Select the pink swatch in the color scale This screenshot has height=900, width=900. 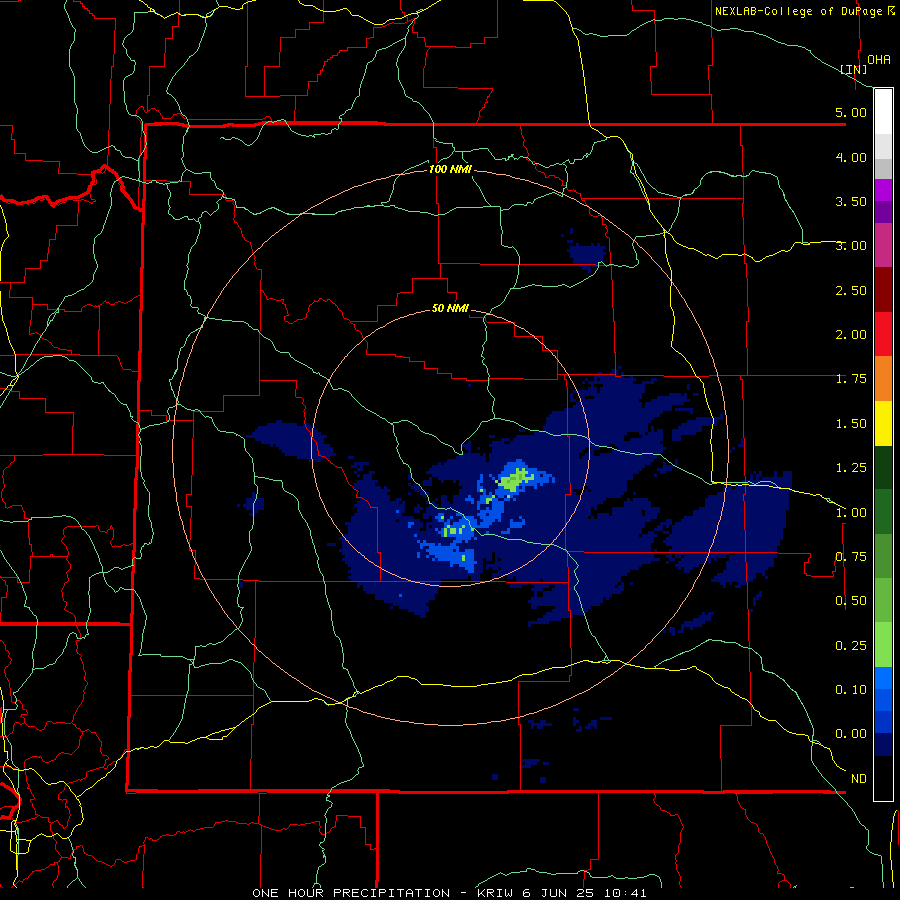[x=883, y=245]
